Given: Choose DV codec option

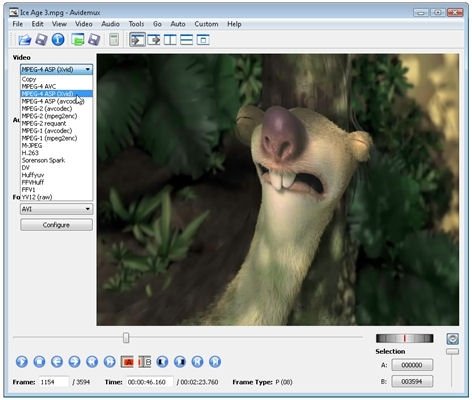Looking at the screenshot, I should pyautogui.click(x=57, y=167).
